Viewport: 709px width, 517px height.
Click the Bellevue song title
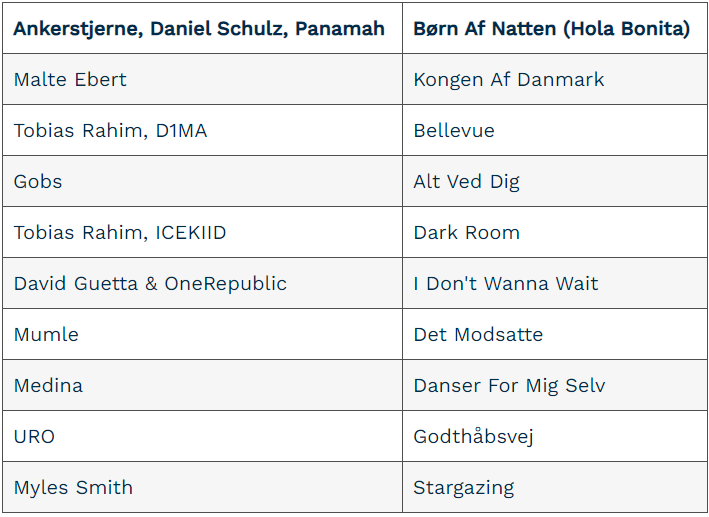coord(454,130)
